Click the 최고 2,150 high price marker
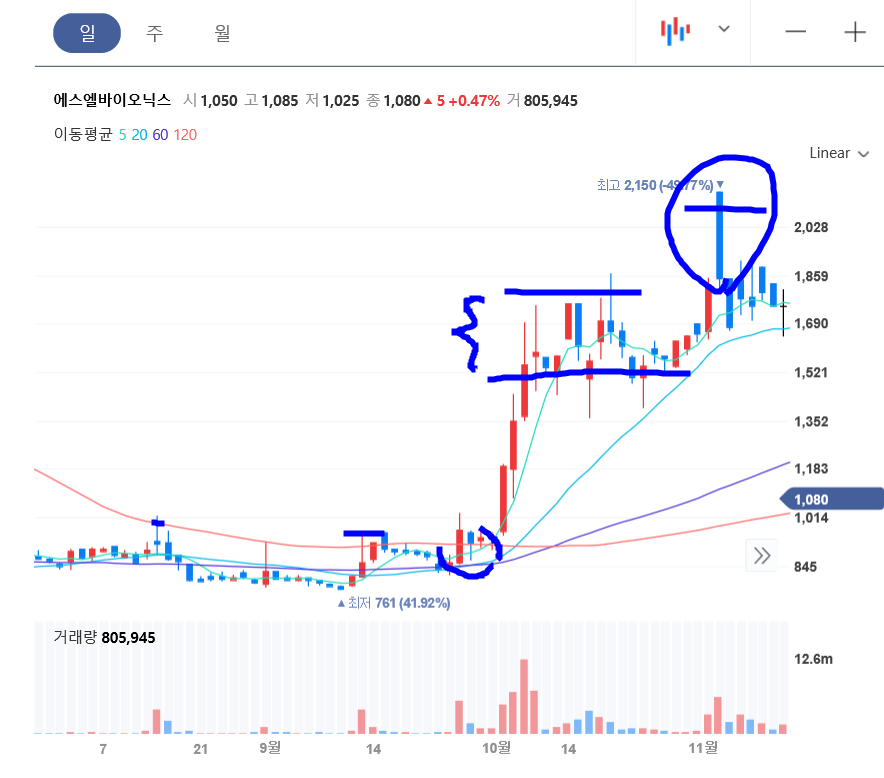 coord(660,185)
